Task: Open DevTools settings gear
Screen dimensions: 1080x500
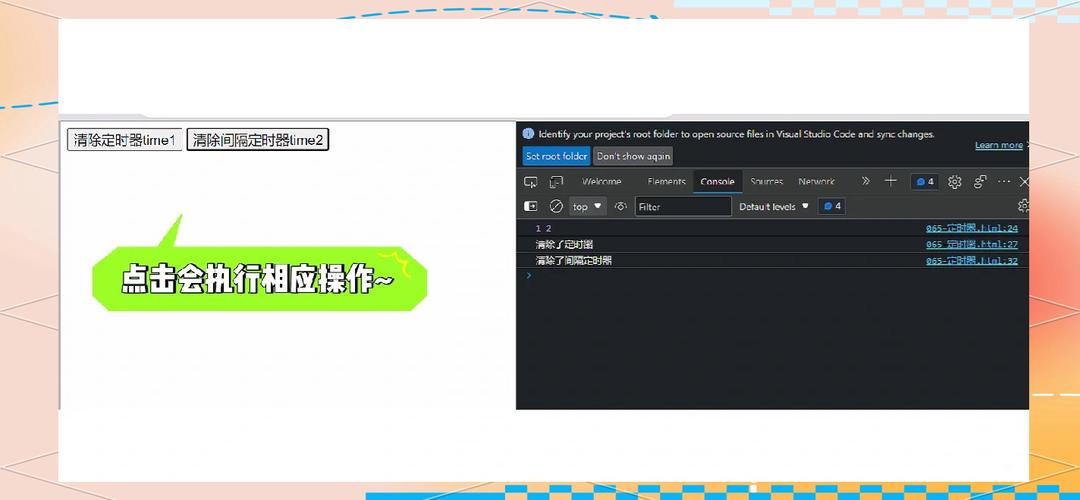Action: (955, 182)
